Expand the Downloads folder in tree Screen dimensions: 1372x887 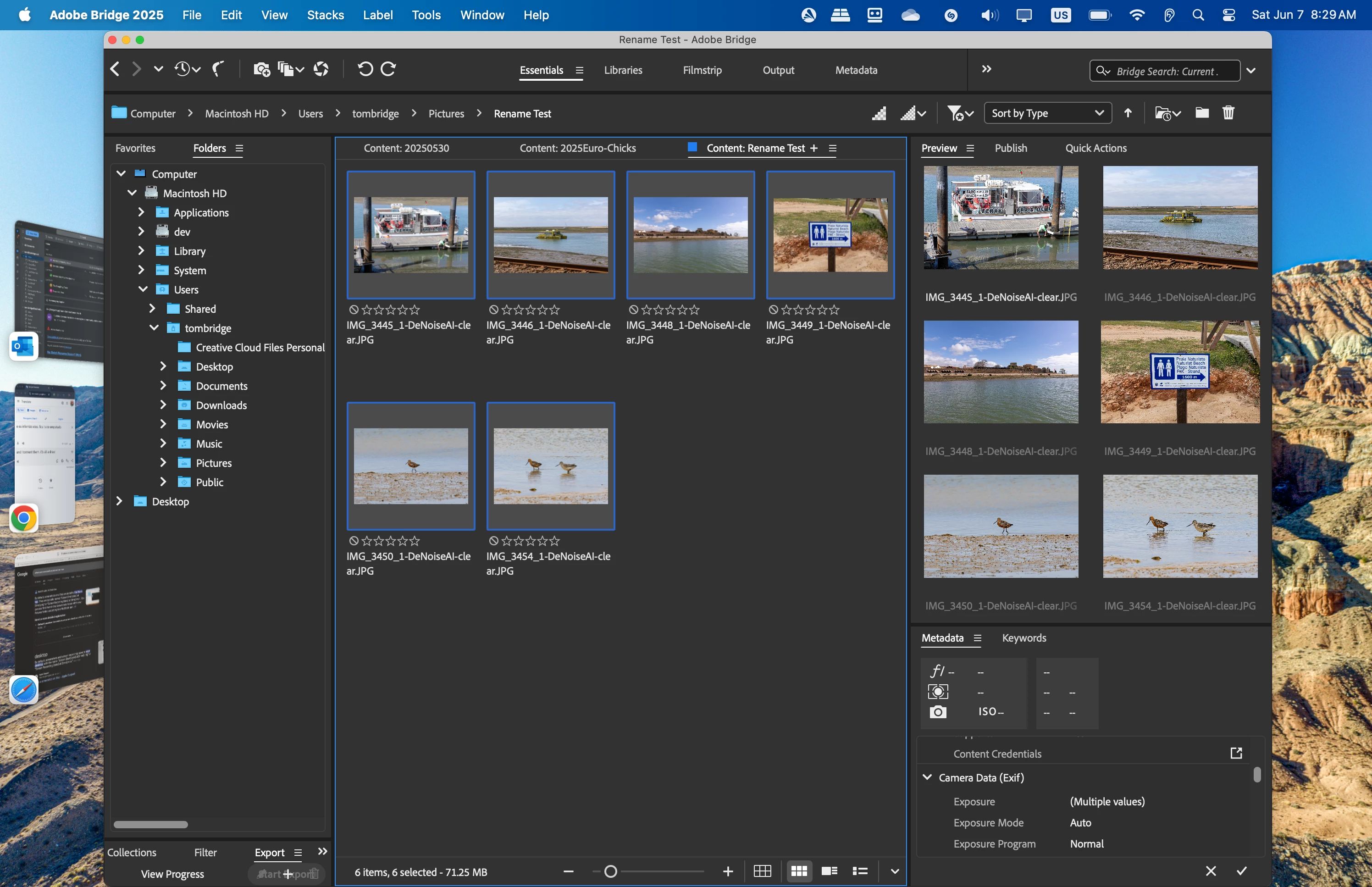coord(163,405)
